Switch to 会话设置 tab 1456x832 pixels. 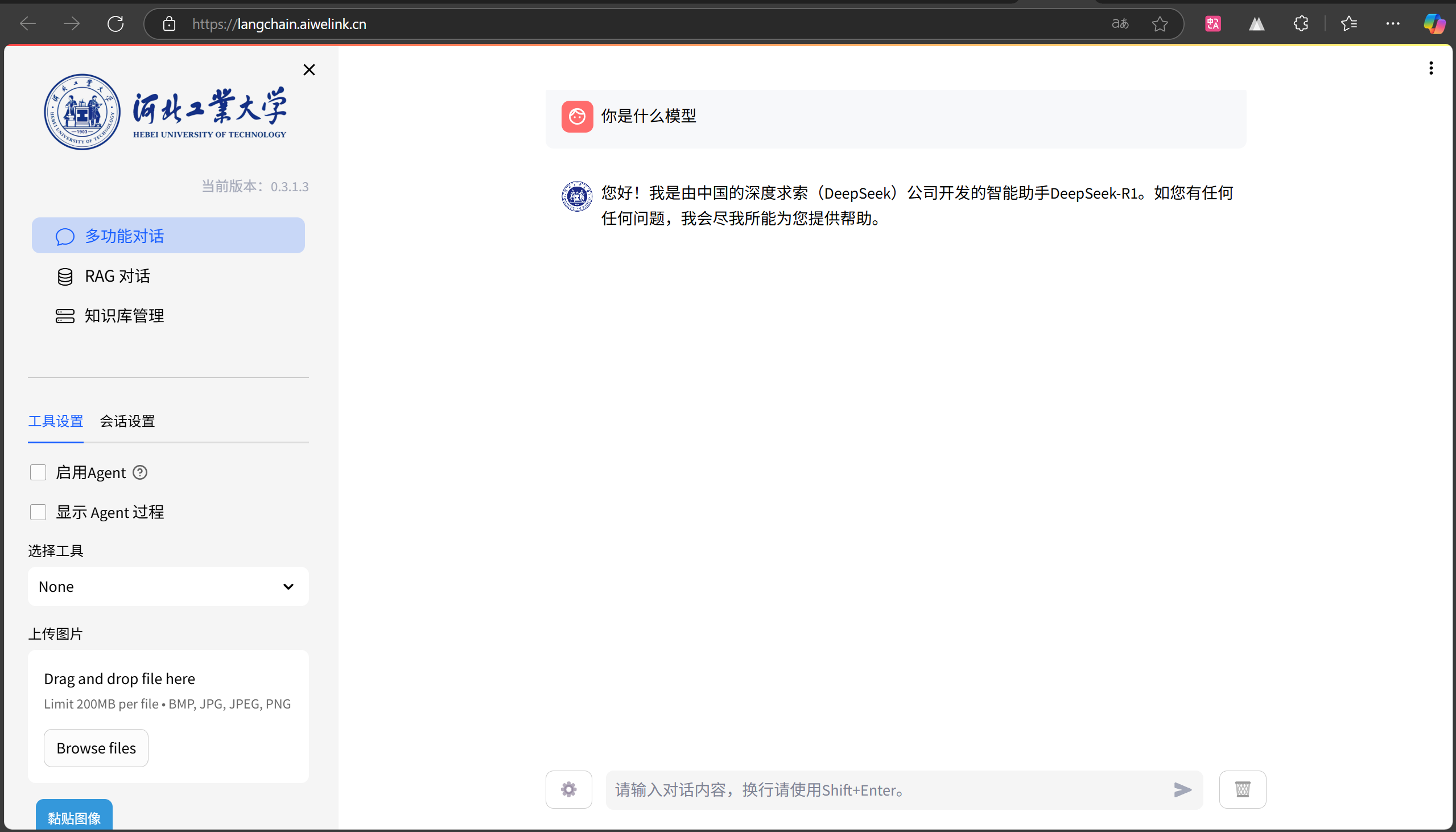(127, 421)
